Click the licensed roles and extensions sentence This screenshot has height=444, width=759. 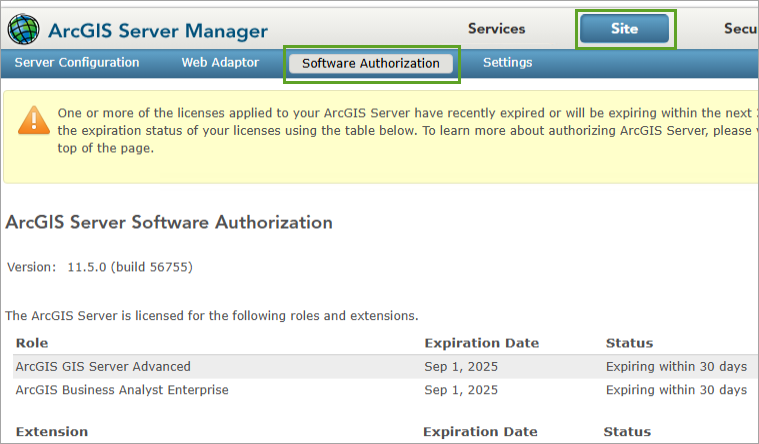(212, 316)
